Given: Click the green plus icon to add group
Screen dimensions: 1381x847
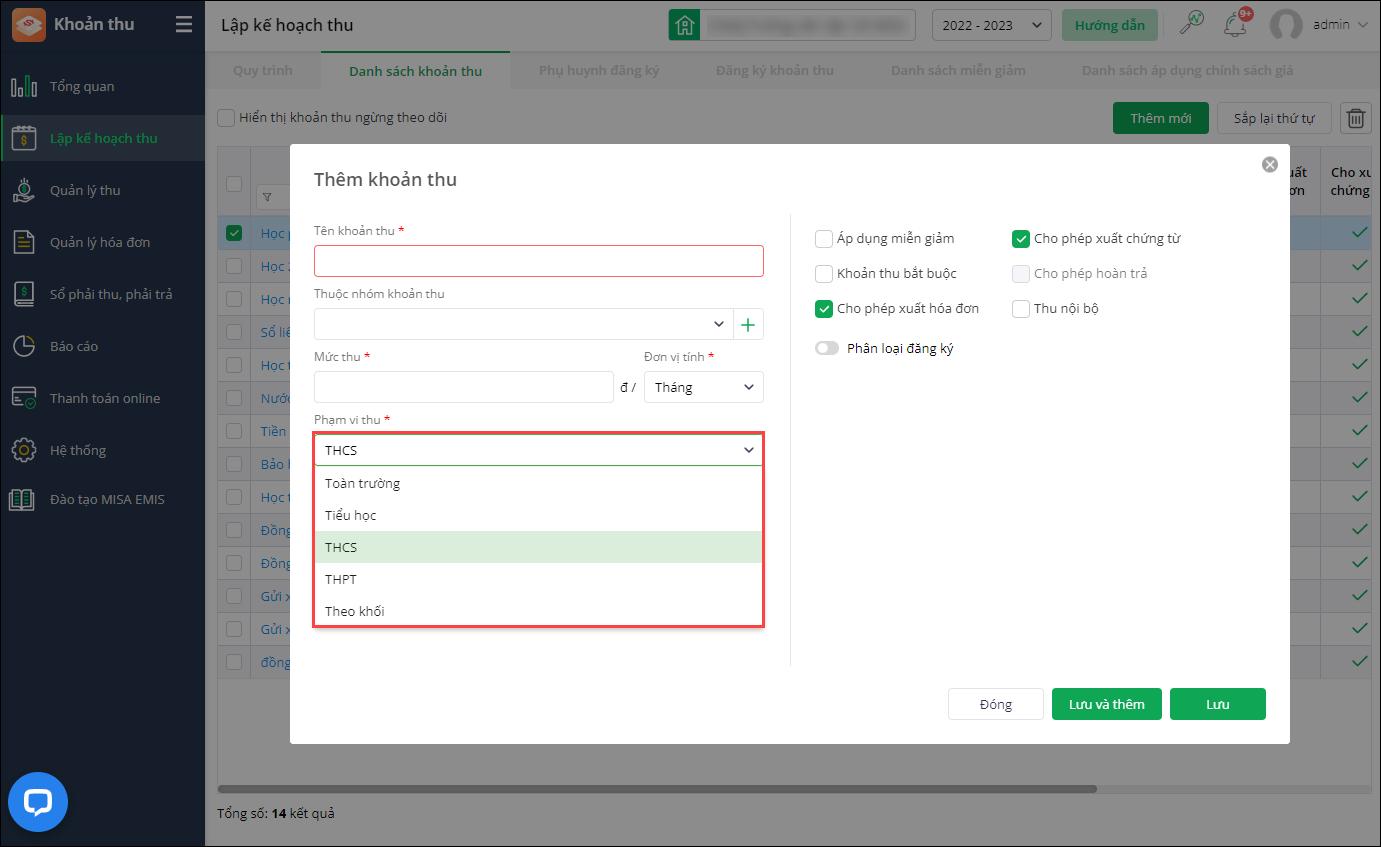Looking at the screenshot, I should [x=748, y=324].
